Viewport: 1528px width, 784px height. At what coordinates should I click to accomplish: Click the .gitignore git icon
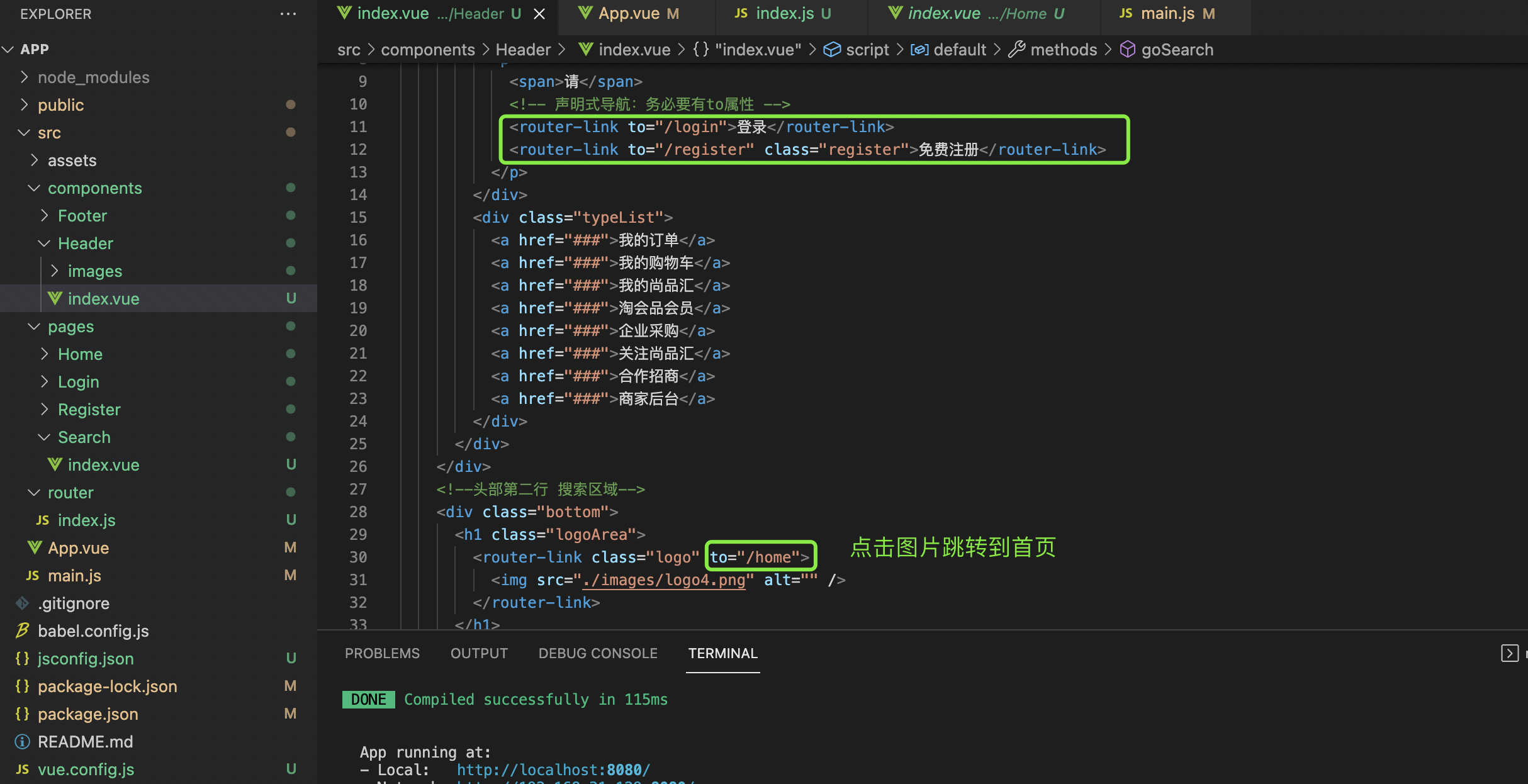point(23,603)
